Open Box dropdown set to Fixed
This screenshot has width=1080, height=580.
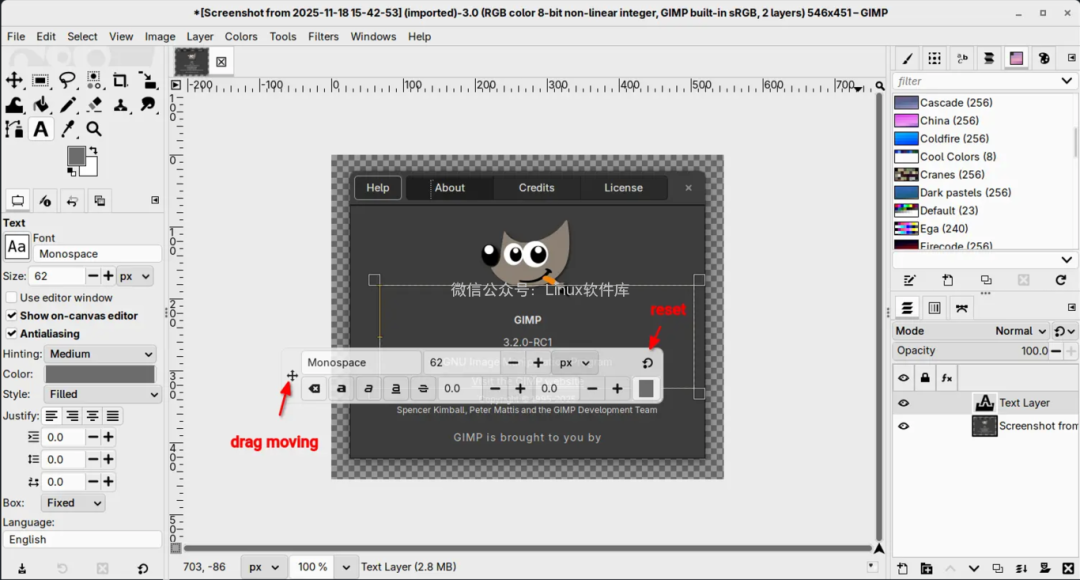point(72,503)
